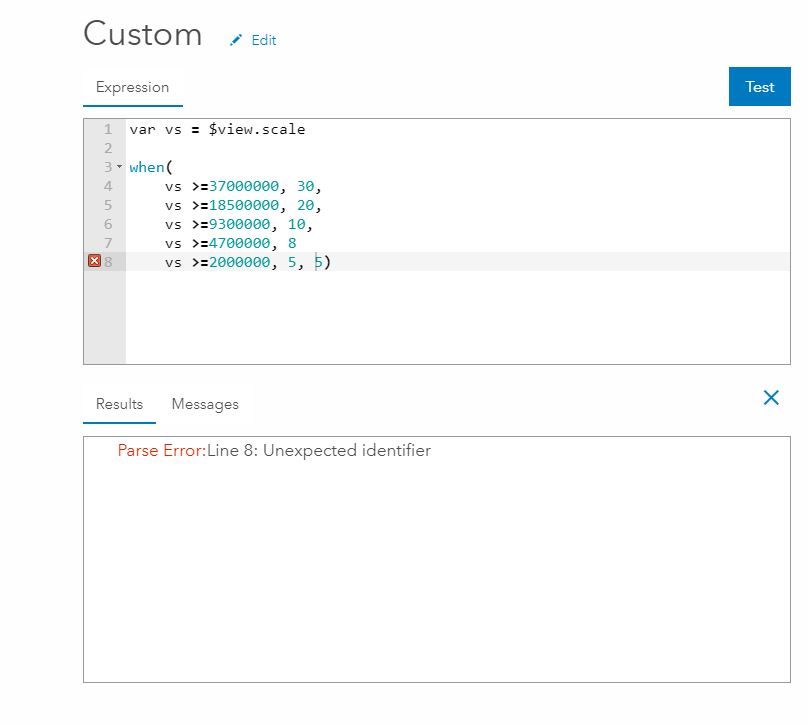Click the 2000000 value on line 8
This screenshot has height=725, width=808.
click(x=240, y=262)
